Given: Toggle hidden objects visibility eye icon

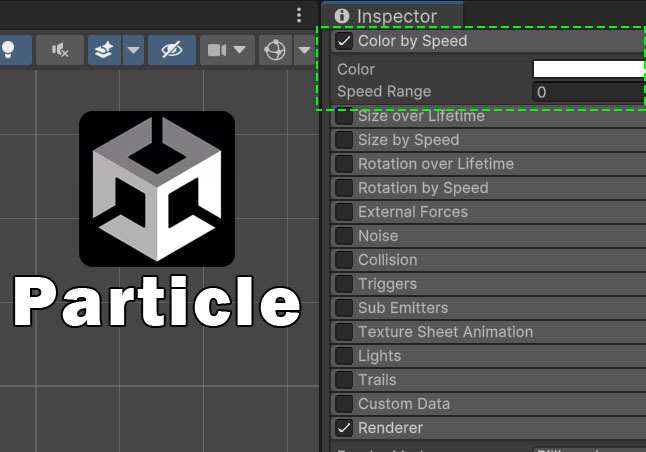Looking at the screenshot, I should click(x=171, y=50).
